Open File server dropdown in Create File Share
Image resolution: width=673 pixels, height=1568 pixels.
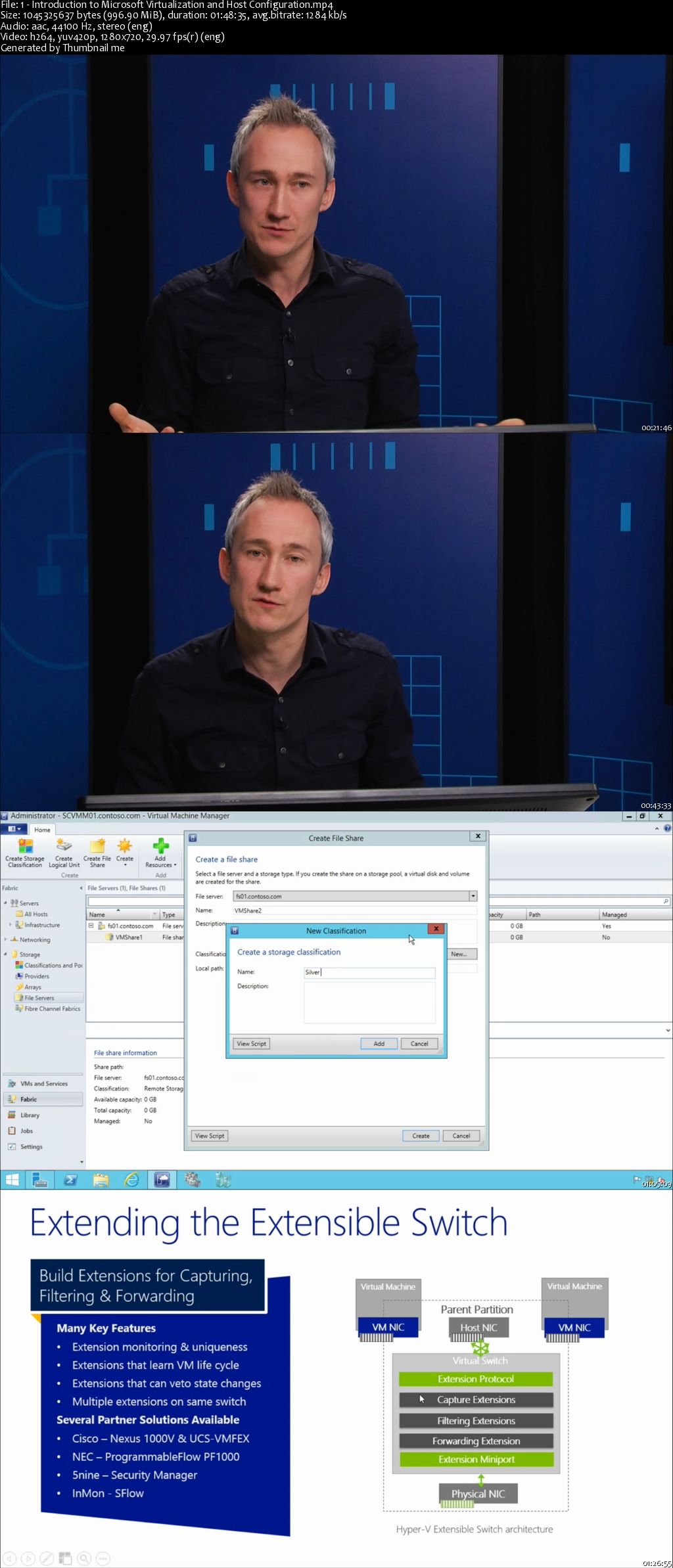click(x=473, y=896)
